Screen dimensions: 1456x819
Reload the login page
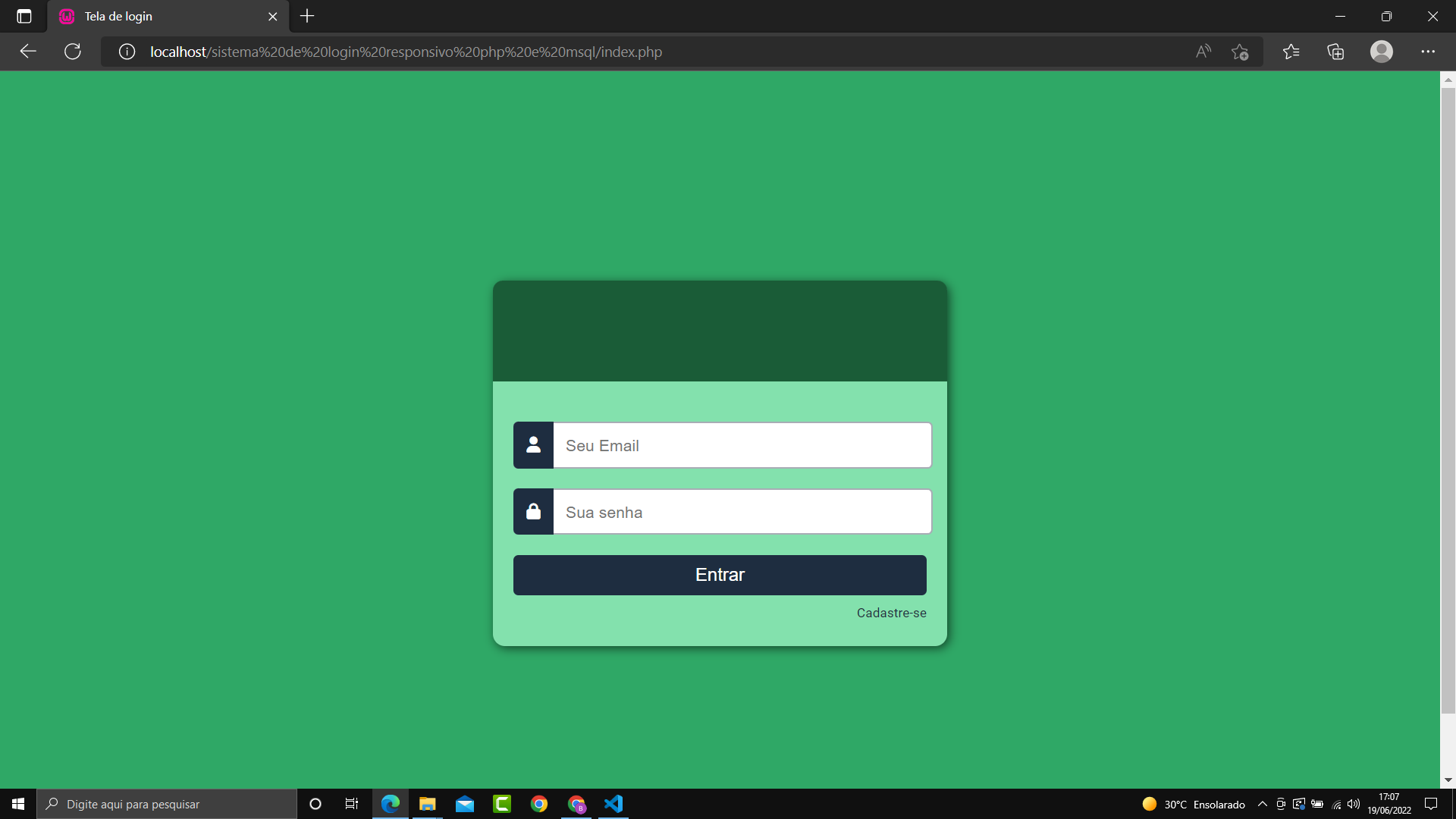(72, 52)
